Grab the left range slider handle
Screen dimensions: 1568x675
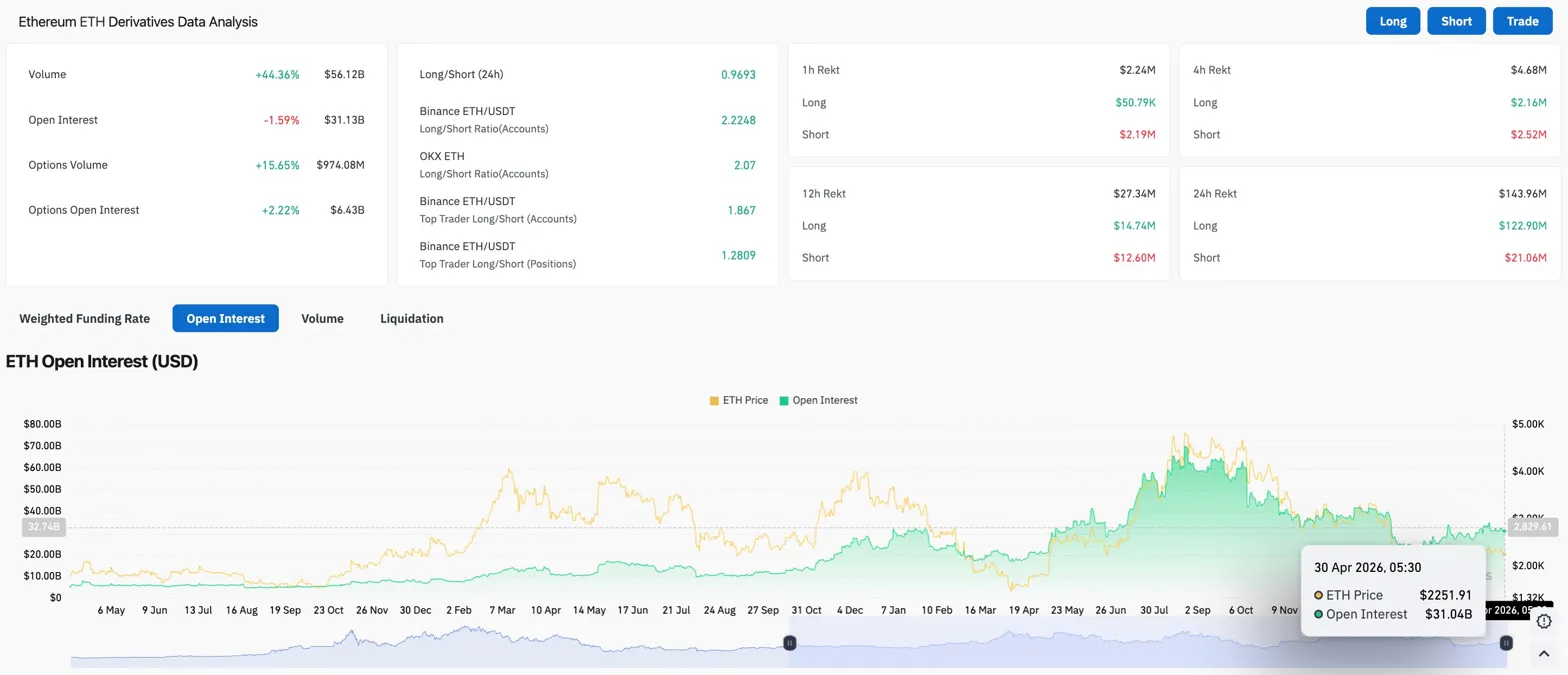[x=790, y=644]
